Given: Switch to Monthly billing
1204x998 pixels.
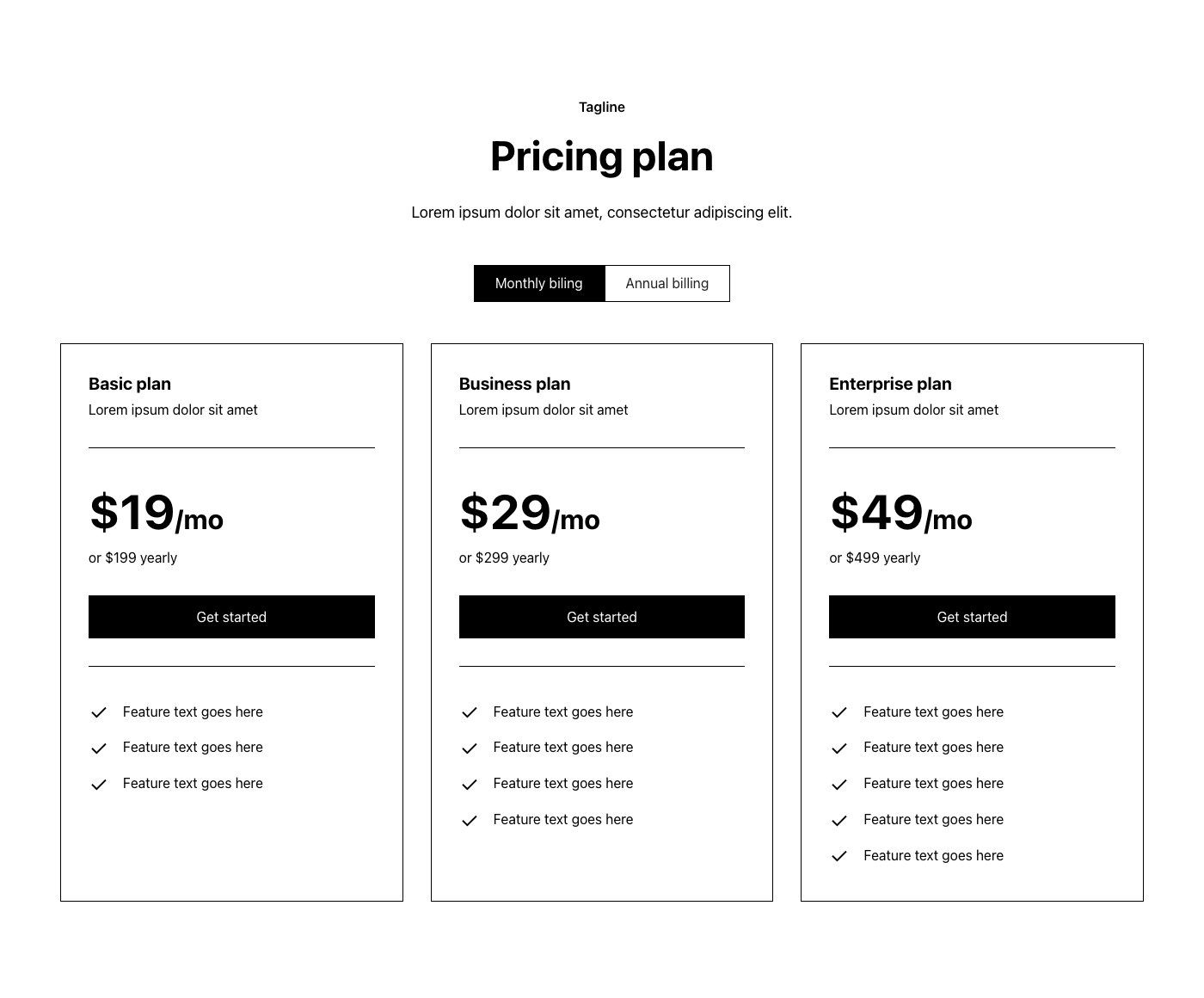Looking at the screenshot, I should [539, 284].
